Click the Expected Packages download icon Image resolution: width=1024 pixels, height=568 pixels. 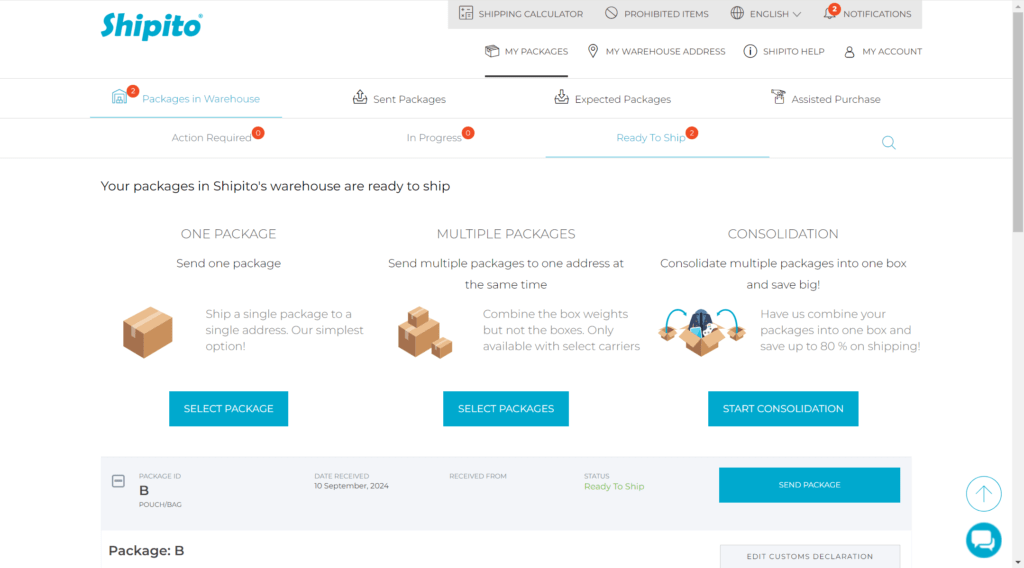point(562,97)
